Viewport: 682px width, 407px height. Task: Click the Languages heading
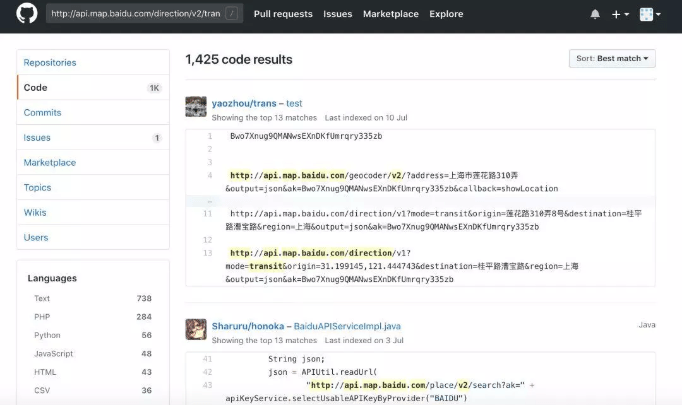click(52, 278)
